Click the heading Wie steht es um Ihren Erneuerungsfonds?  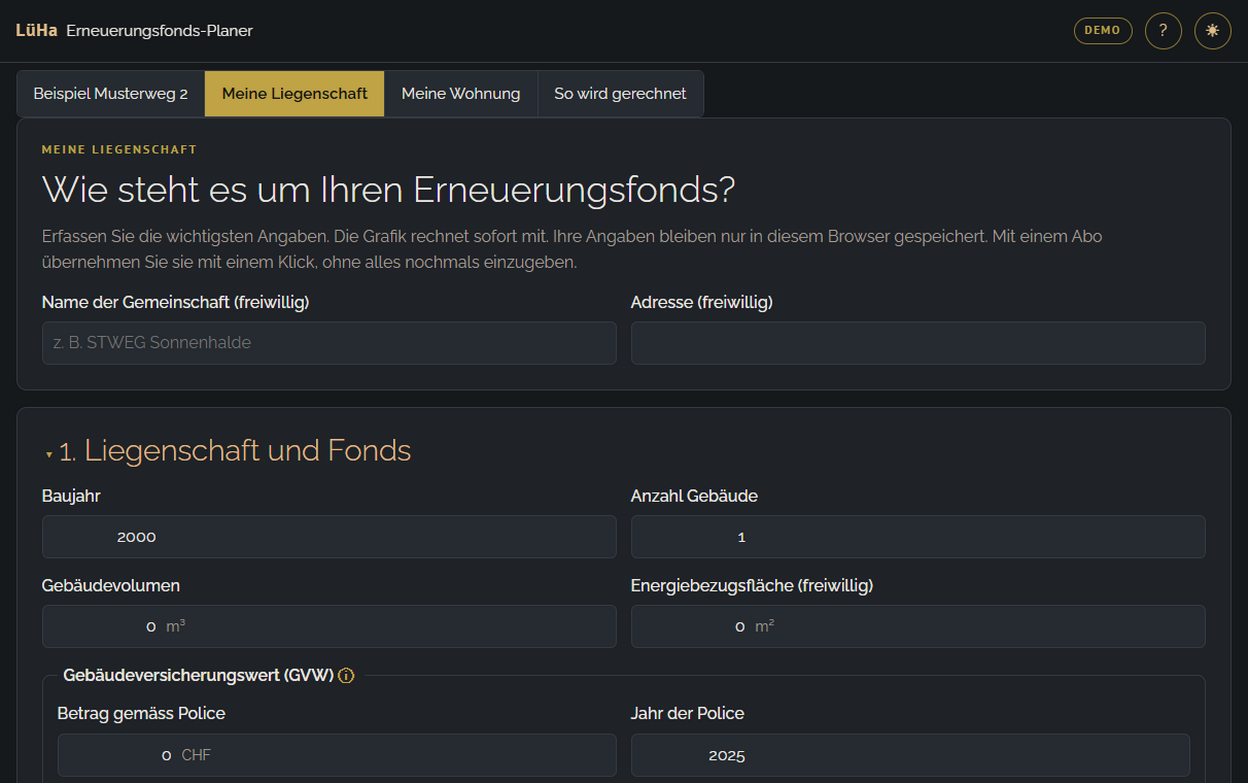pos(389,189)
